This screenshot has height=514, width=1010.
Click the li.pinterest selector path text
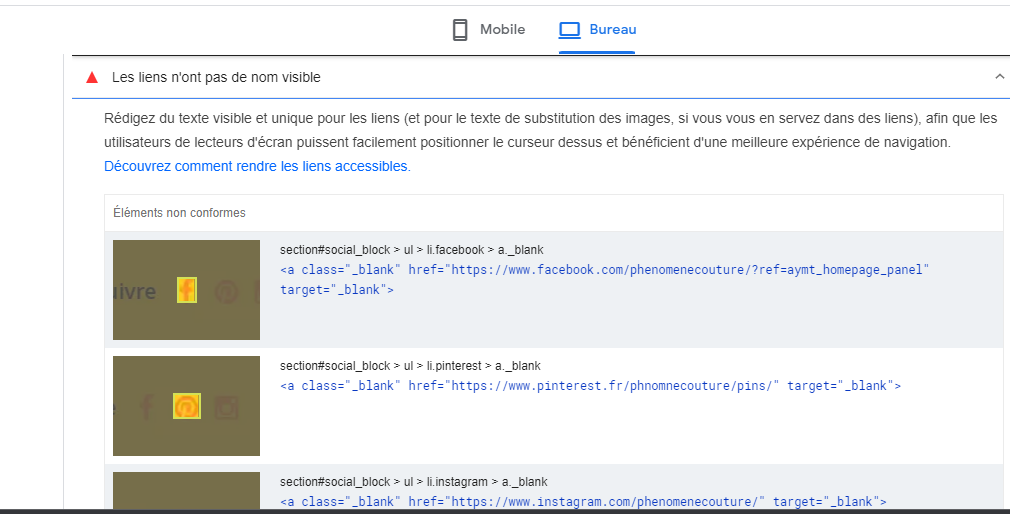[410, 366]
